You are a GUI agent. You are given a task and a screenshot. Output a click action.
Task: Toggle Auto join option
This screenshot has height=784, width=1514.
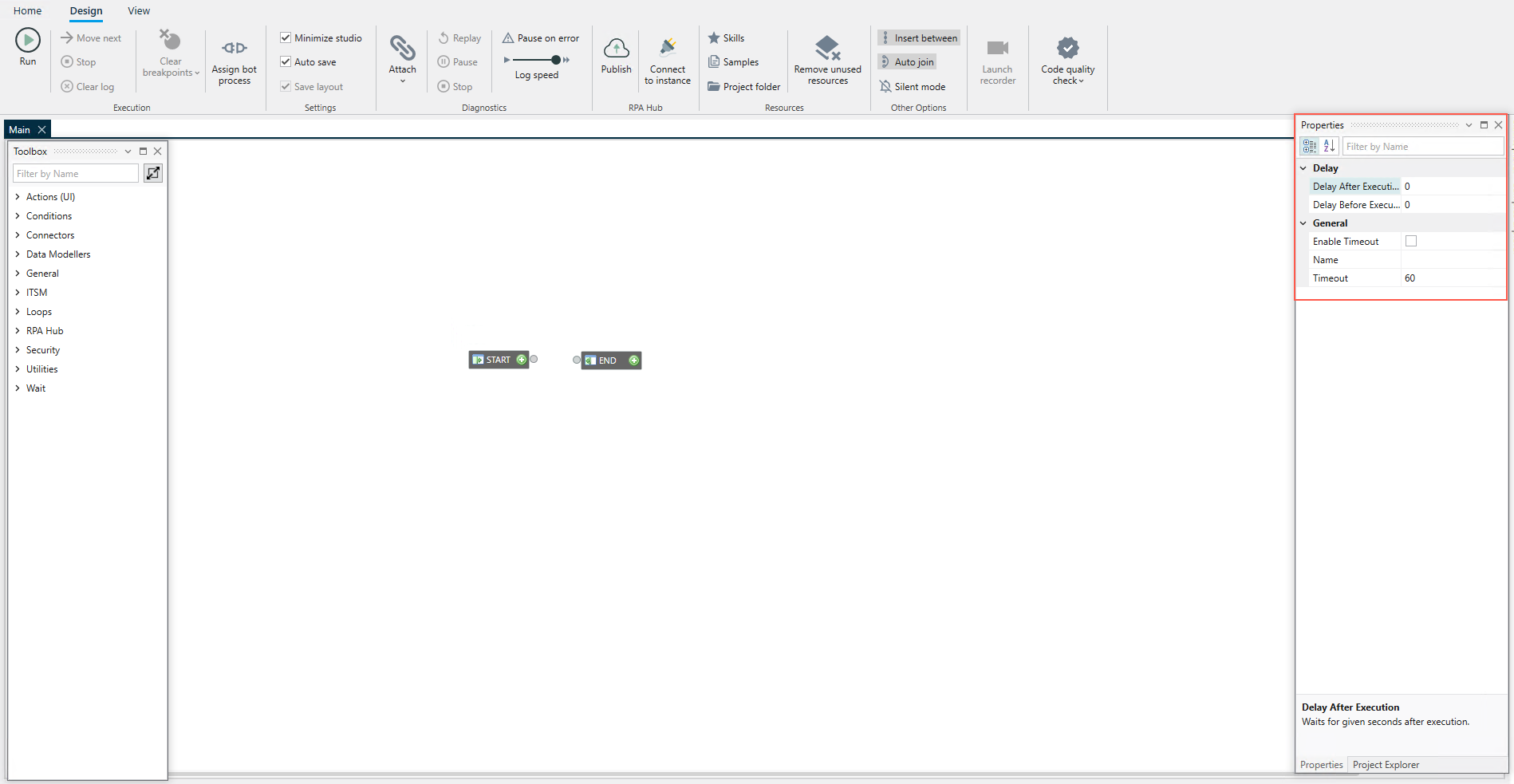pos(907,62)
